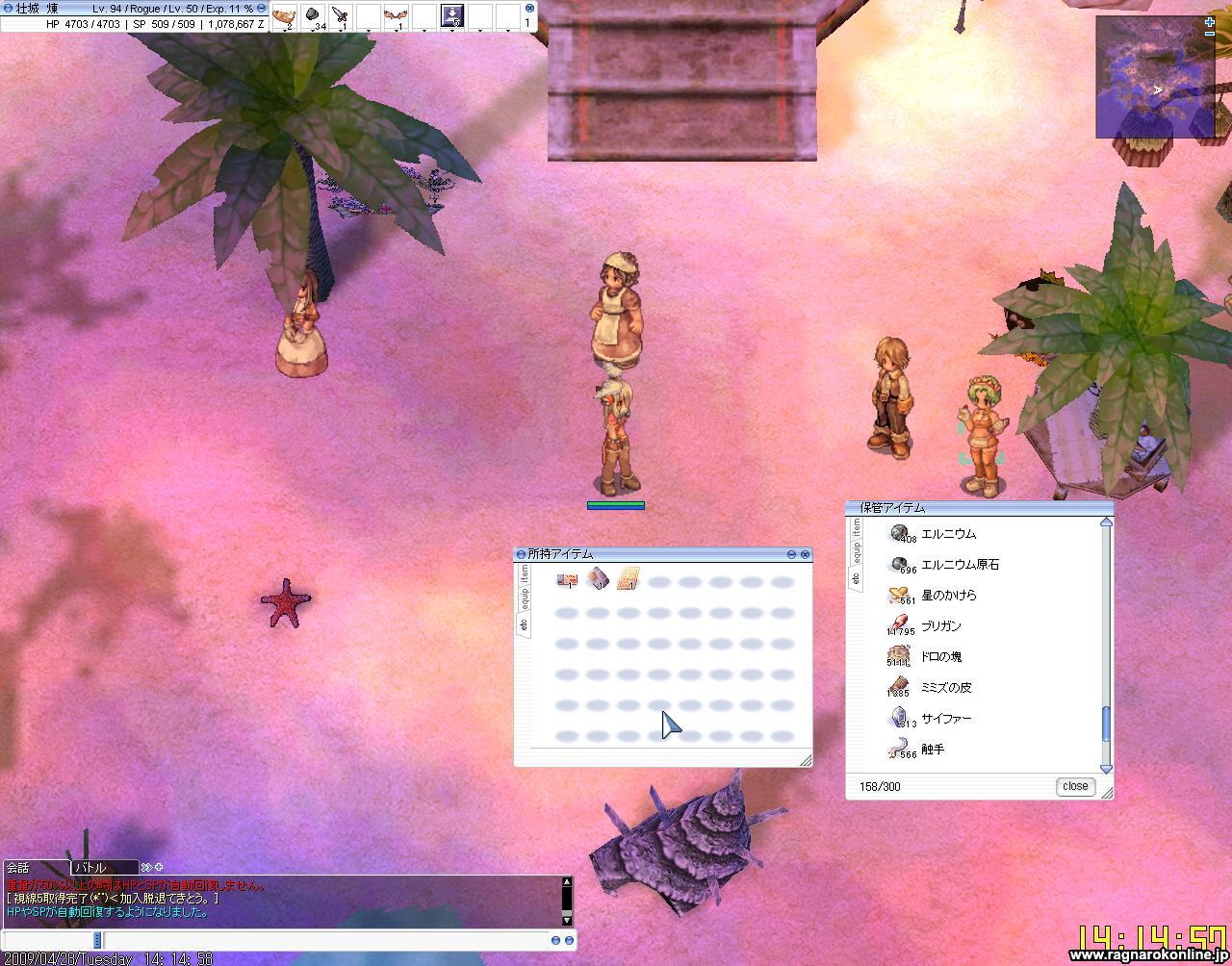Image resolution: width=1232 pixels, height=966 pixels.
Task: Pick the purple card inventory item
Action: (598, 578)
